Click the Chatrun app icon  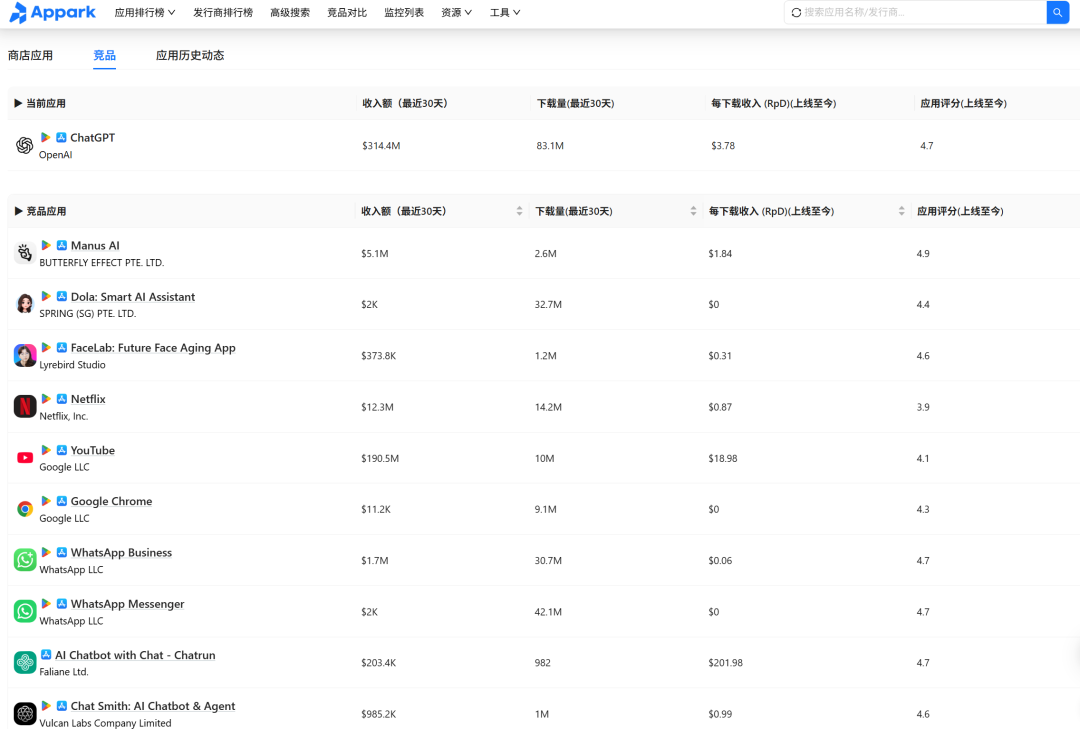point(25,662)
